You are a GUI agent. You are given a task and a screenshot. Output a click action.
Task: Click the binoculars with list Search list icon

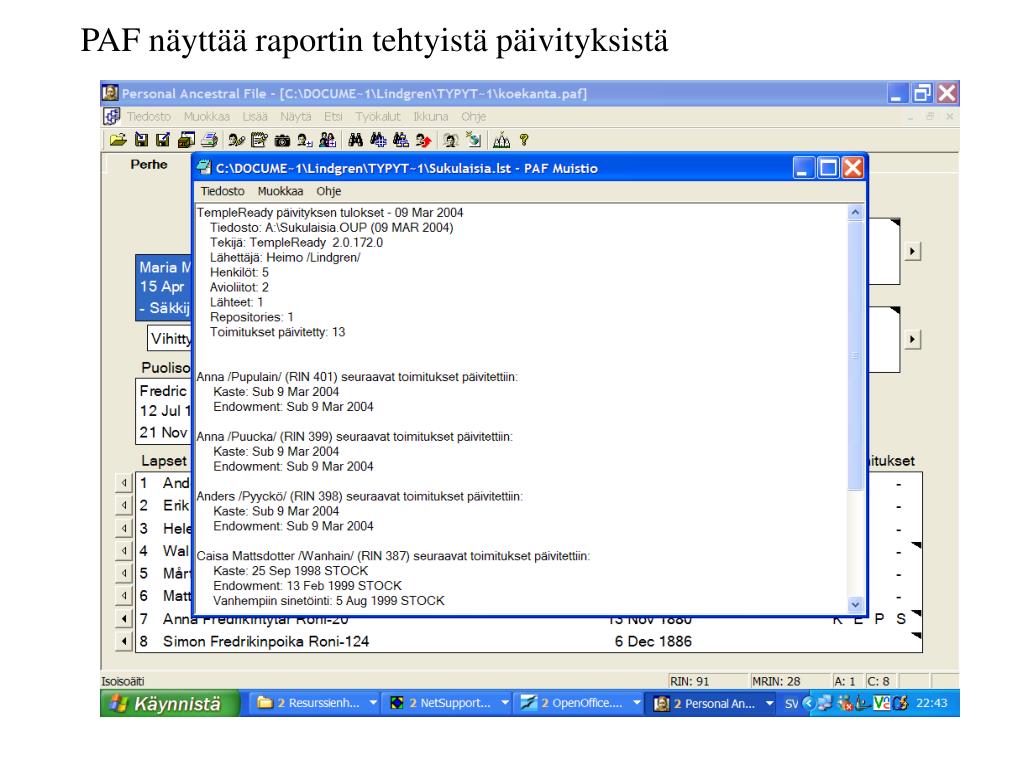401,140
